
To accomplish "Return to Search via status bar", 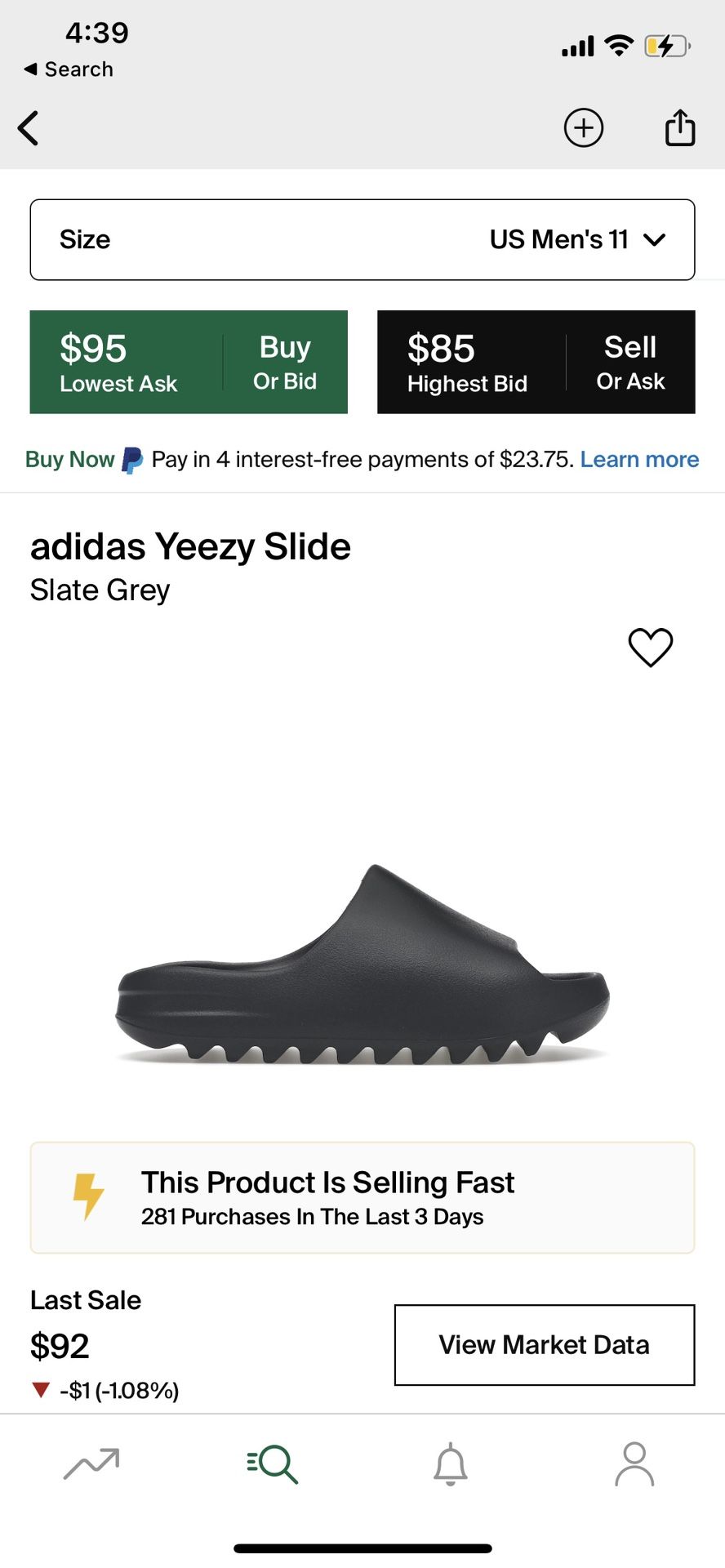I will [x=69, y=69].
